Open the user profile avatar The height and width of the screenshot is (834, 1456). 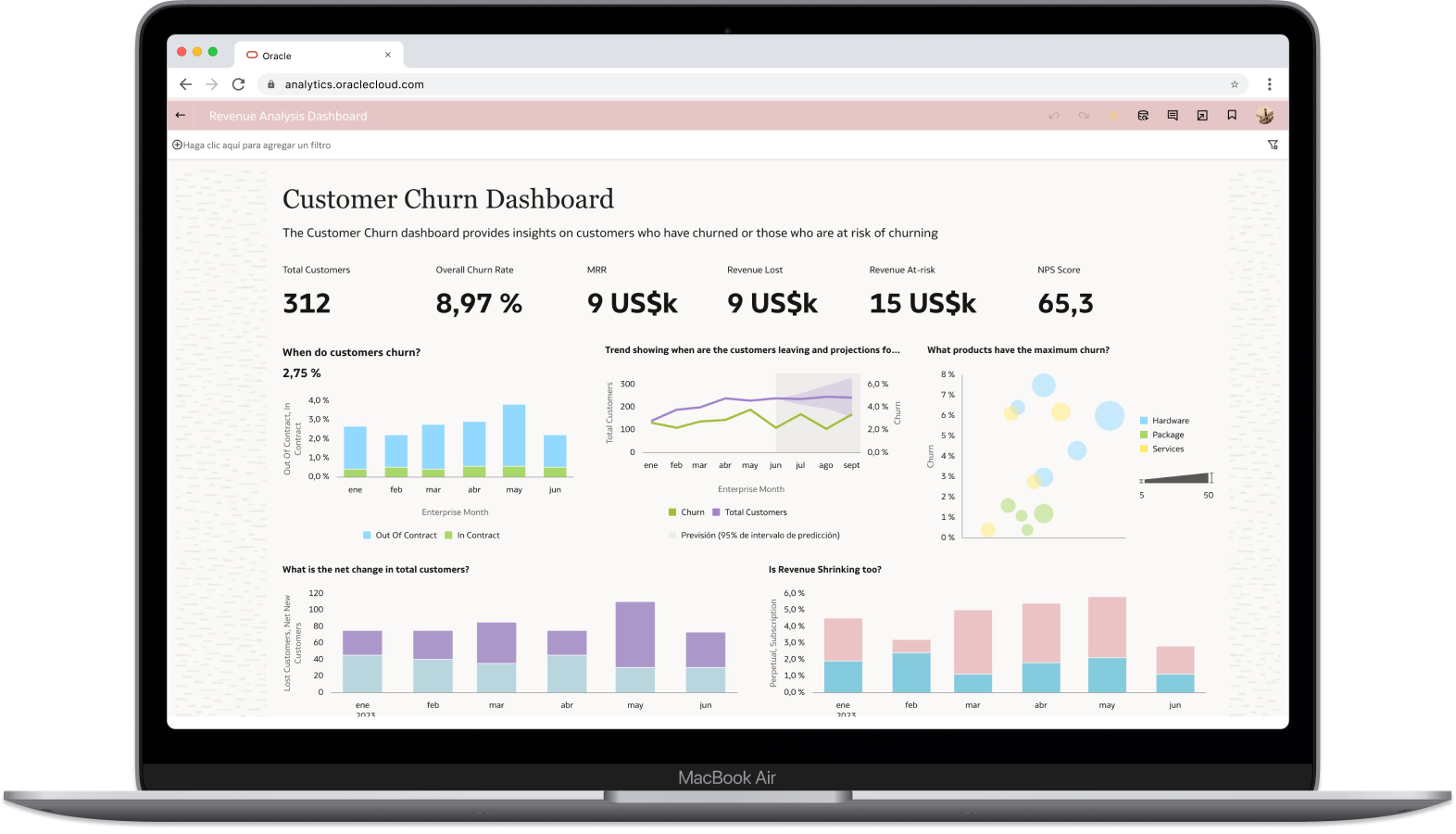point(1264,116)
